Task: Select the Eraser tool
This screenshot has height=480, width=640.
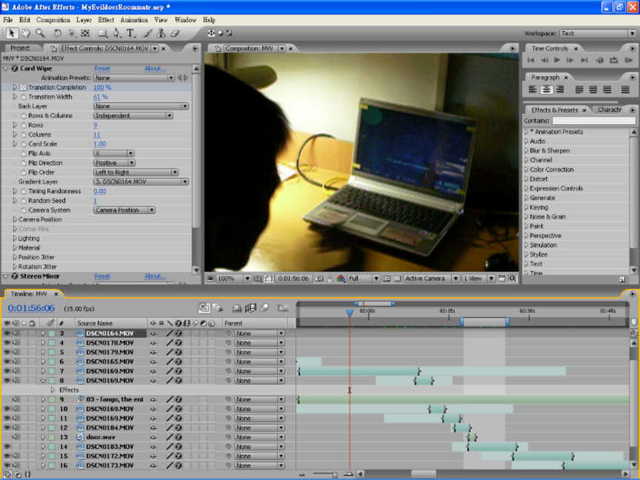Action: tap(176, 33)
